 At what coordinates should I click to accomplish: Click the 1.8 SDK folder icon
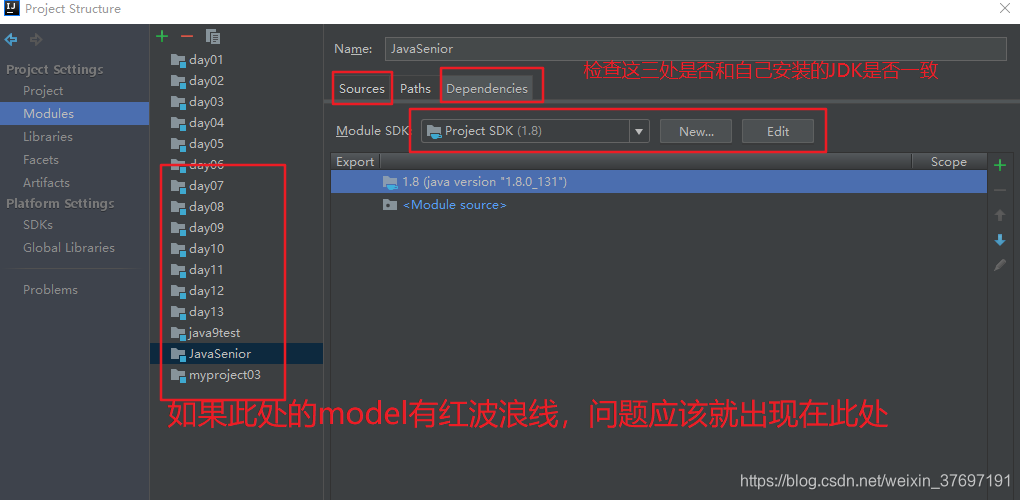coord(390,182)
